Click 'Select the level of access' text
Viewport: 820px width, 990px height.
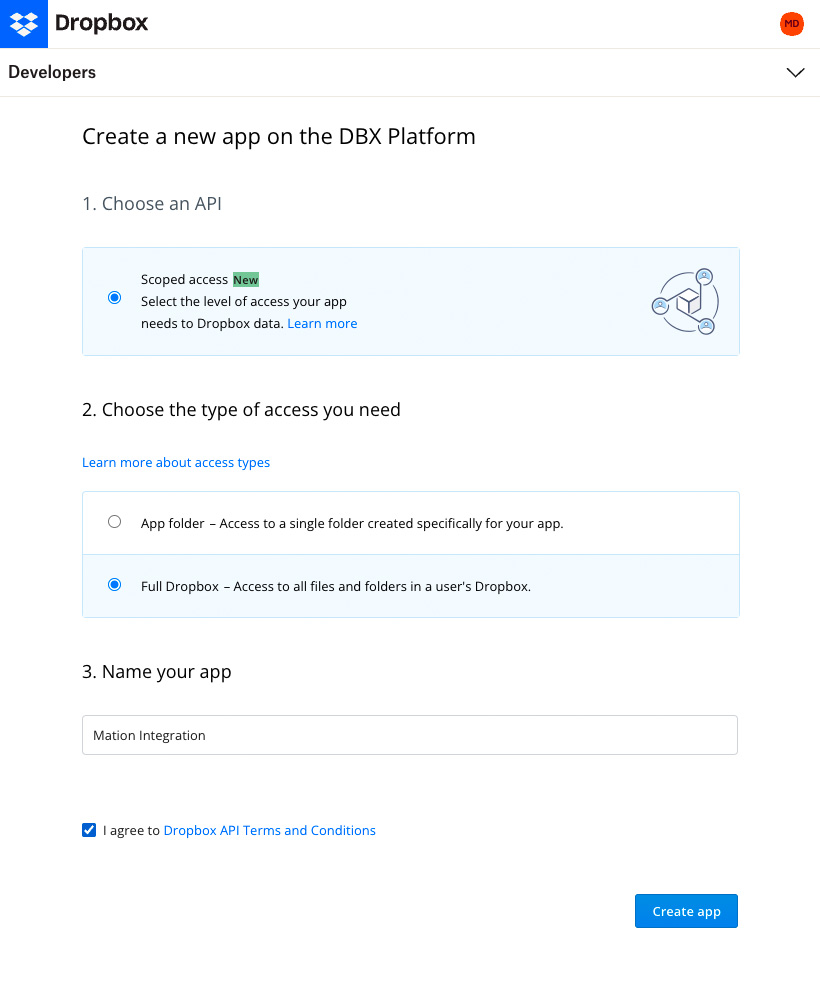pos(249,313)
